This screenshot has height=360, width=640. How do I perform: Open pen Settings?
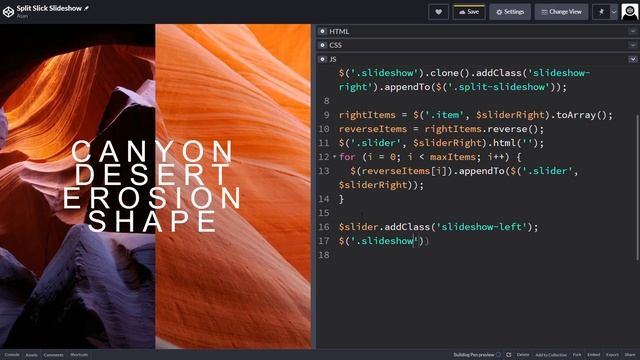pyautogui.click(x=510, y=12)
